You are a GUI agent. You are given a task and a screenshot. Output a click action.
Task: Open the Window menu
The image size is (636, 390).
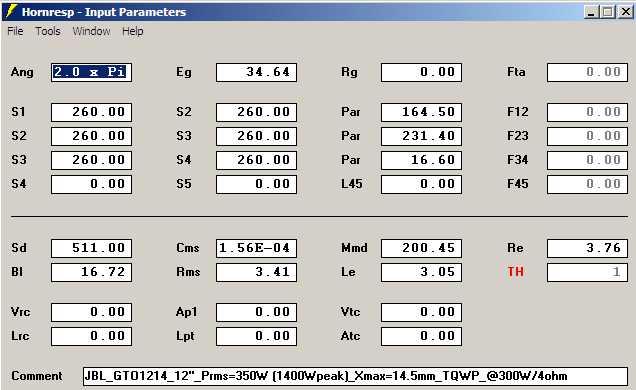coord(91,31)
